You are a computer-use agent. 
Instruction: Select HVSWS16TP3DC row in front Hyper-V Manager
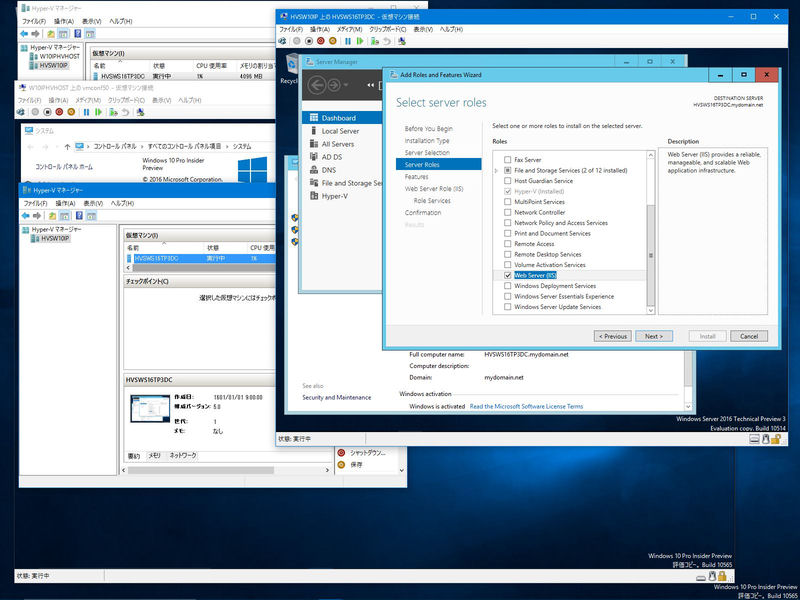tap(200, 259)
